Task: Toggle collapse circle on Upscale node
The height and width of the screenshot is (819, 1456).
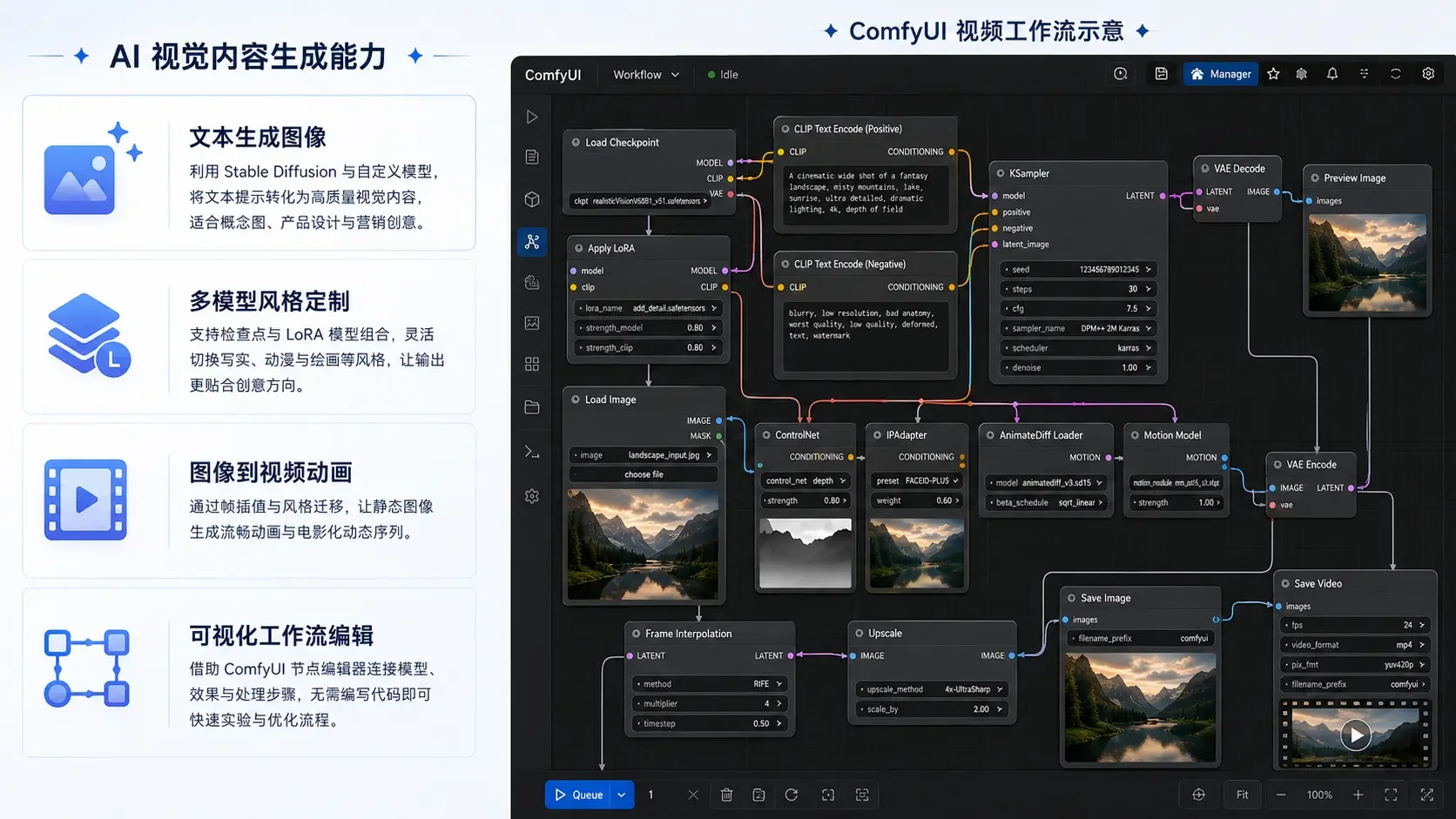Action: click(859, 634)
